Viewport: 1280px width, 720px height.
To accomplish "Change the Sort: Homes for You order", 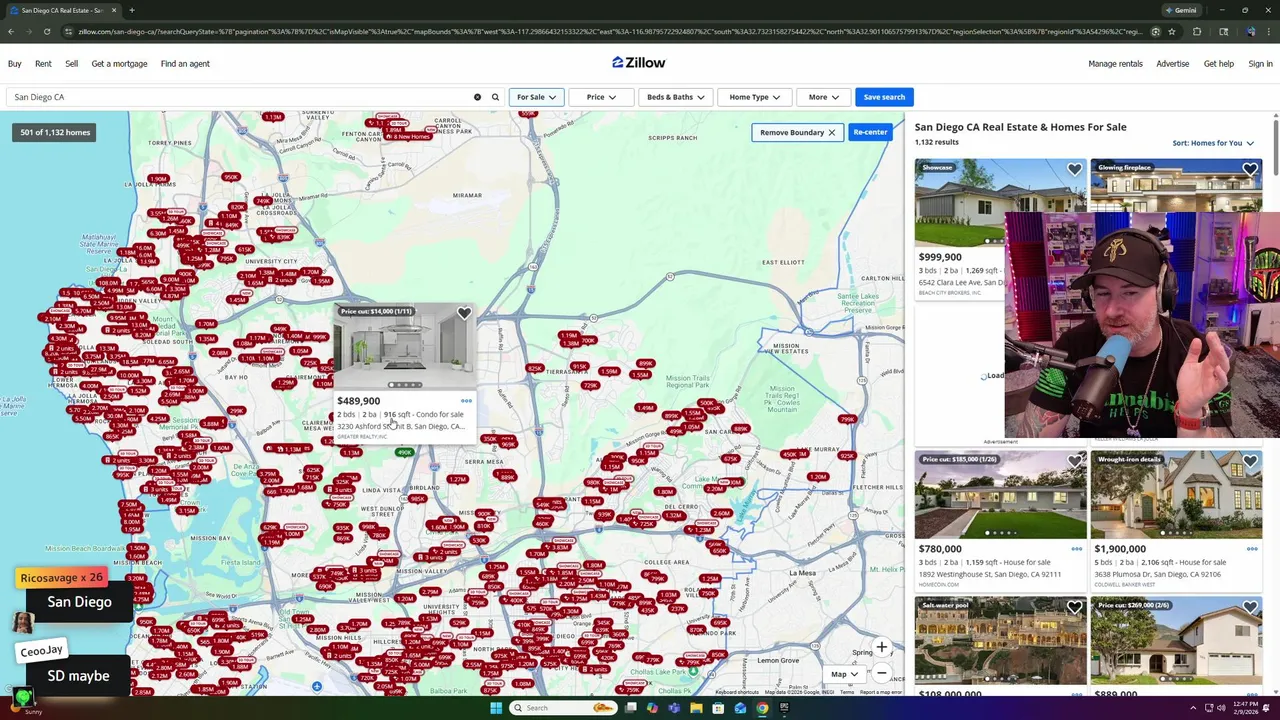I will (x=1213, y=143).
